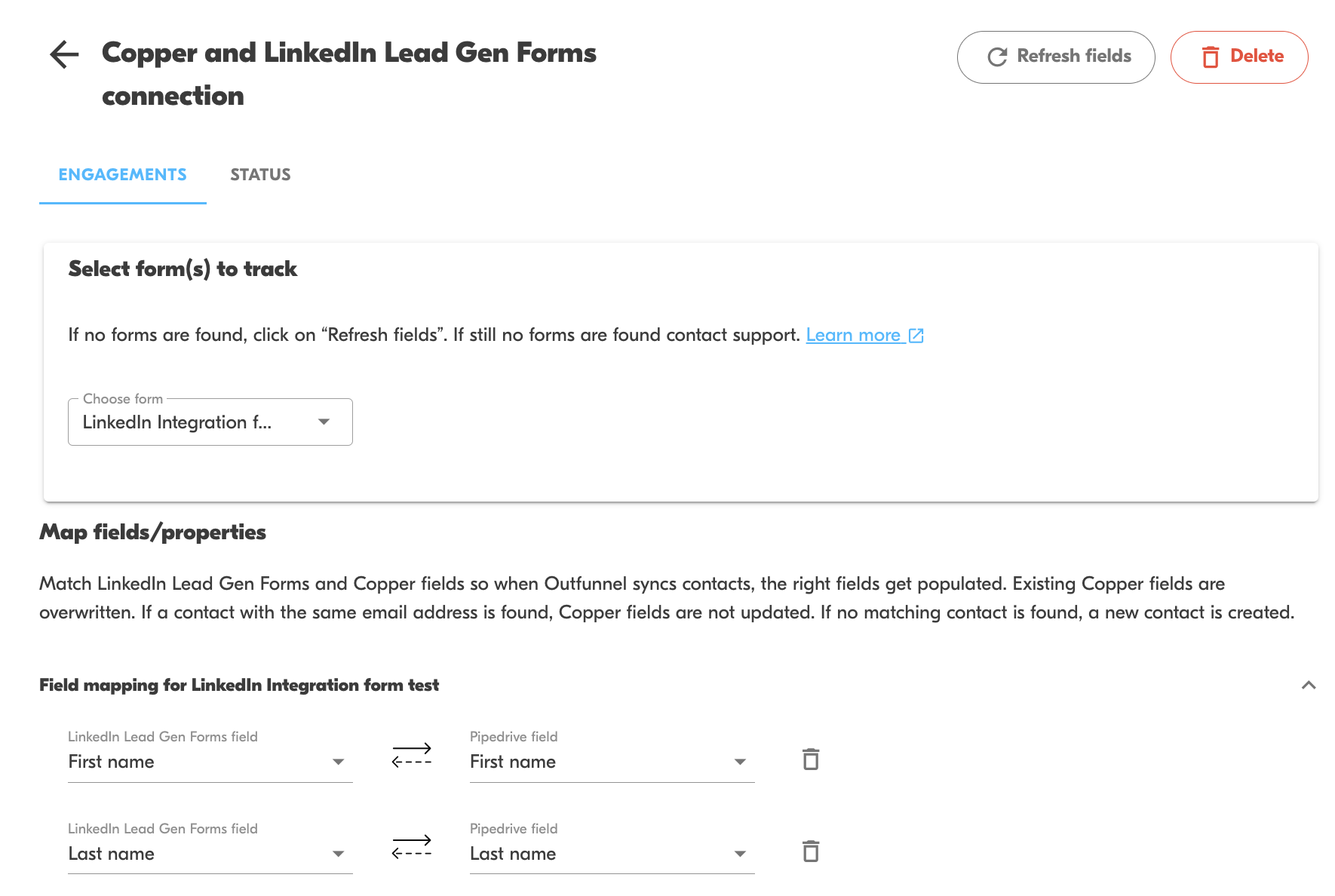
Task: Click the Map fields/properties heading
Action: pos(152,532)
